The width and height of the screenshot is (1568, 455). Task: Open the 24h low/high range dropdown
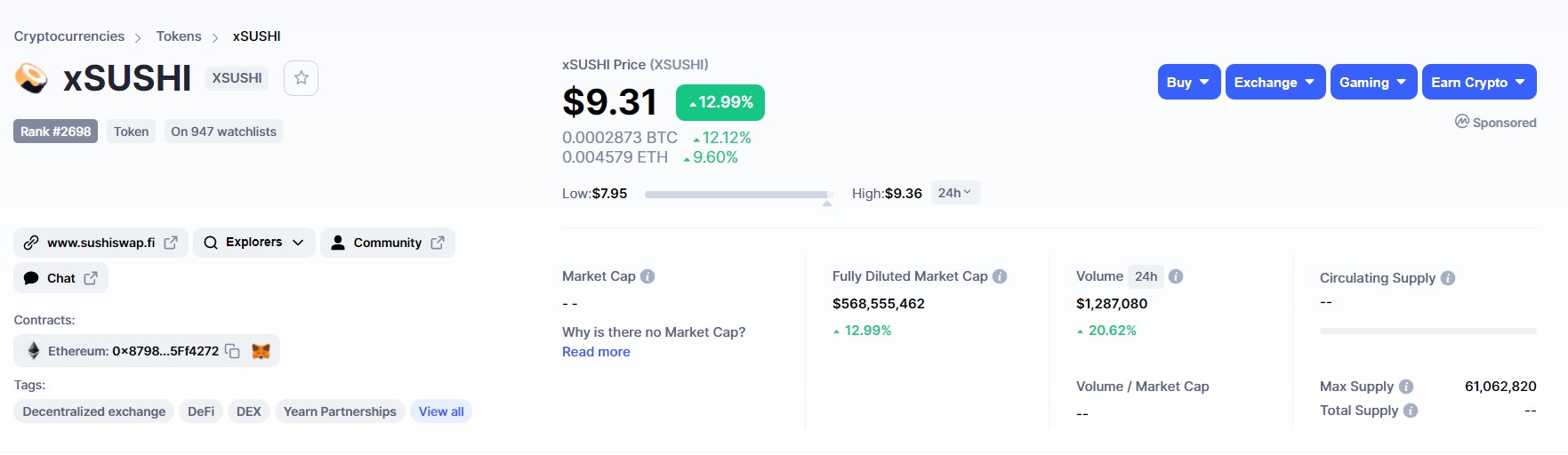pyautogui.click(x=955, y=193)
